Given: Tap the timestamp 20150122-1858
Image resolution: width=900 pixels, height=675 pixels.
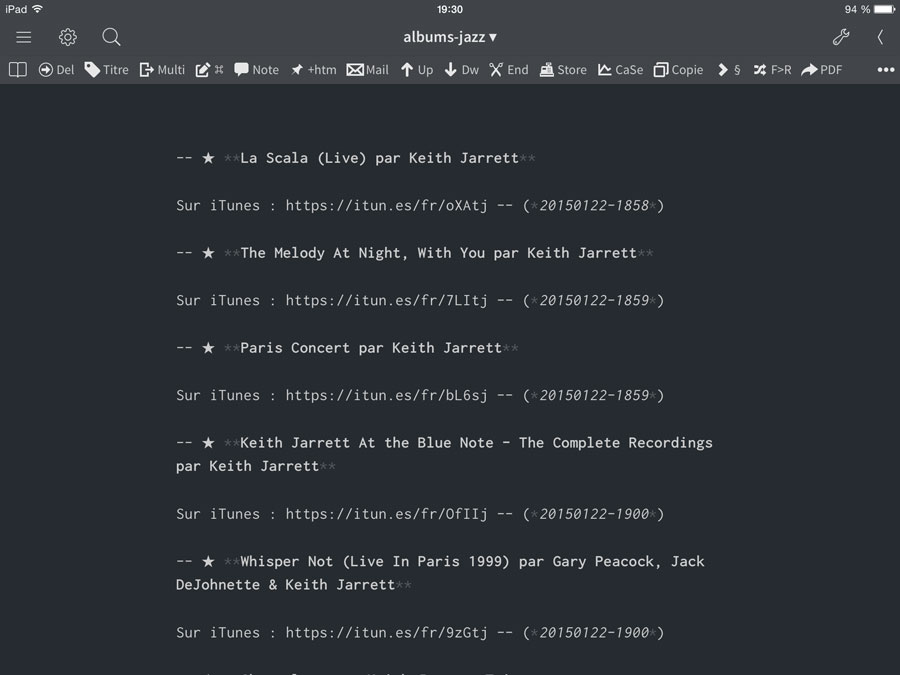Looking at the screenshot, I should (x=594, y=205).
